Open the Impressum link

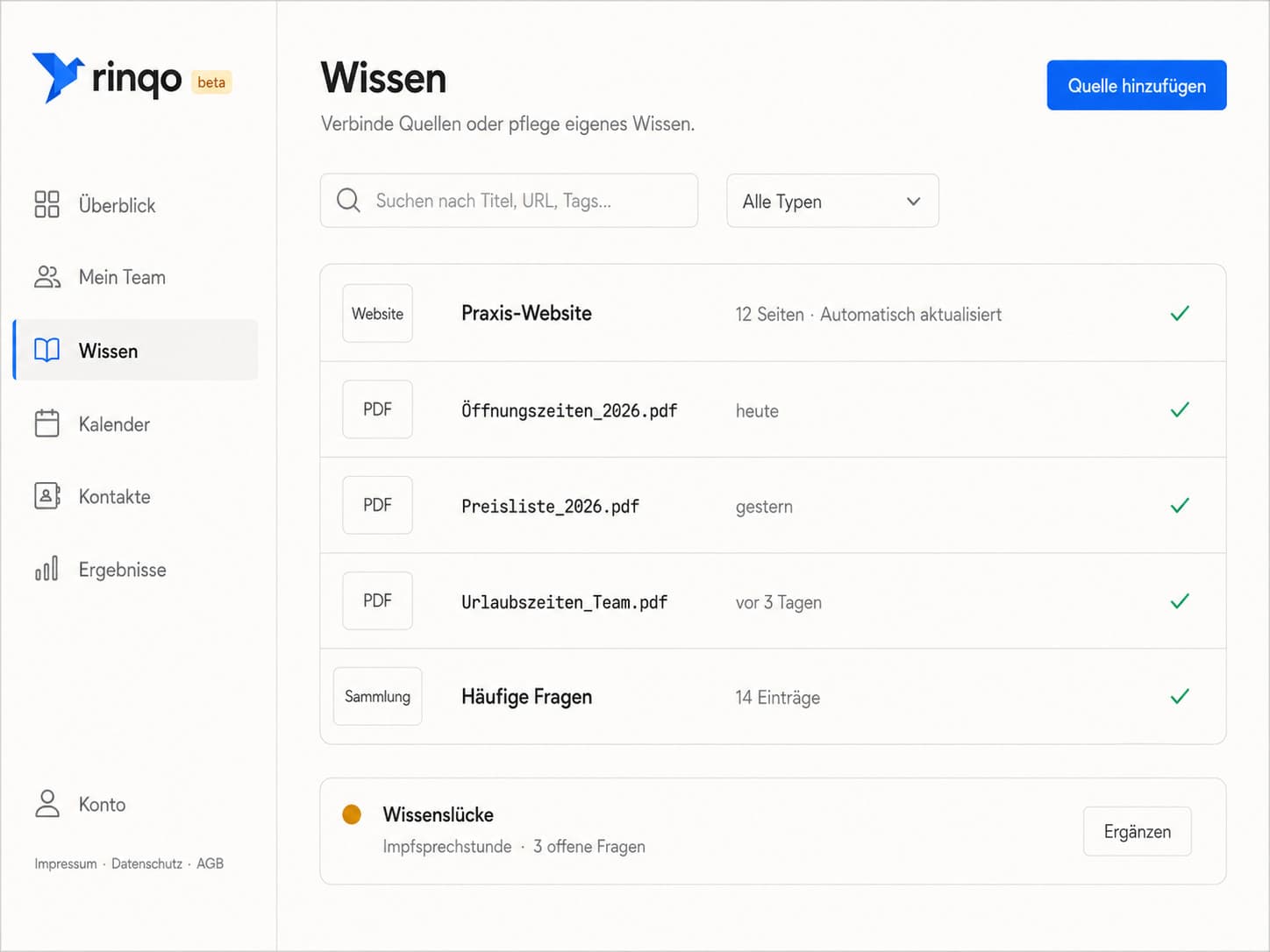click(66, 863)
